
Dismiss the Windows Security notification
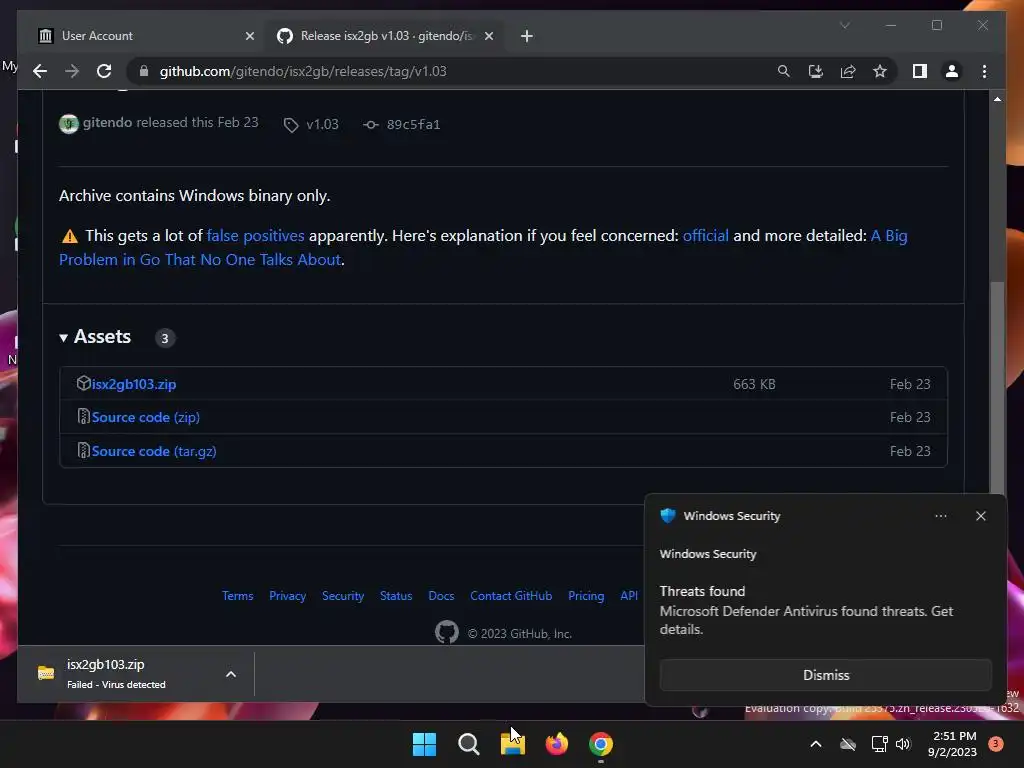(x=825, y=675)
